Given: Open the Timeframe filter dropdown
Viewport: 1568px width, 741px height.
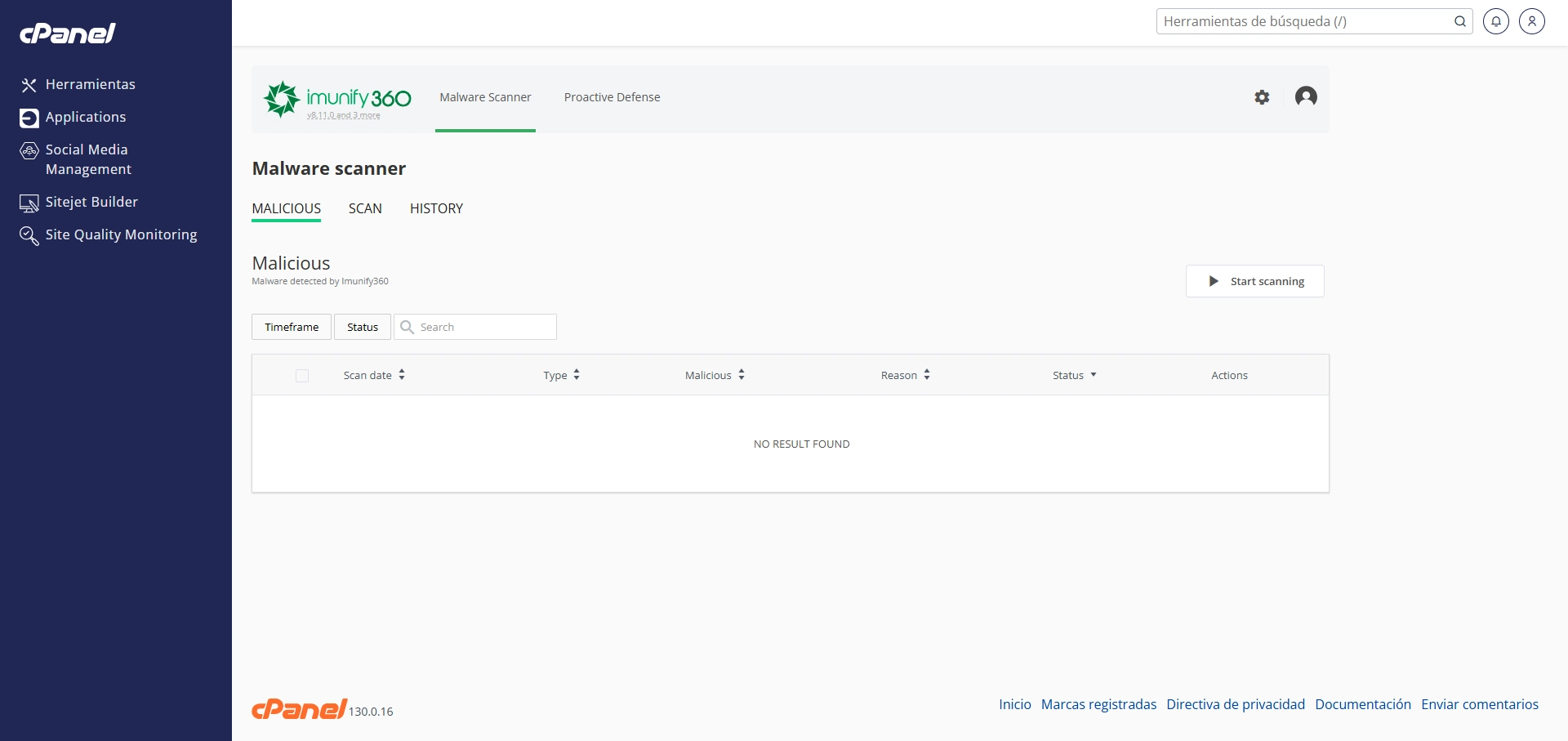Looking at the screenshot, I should point(291,327).
